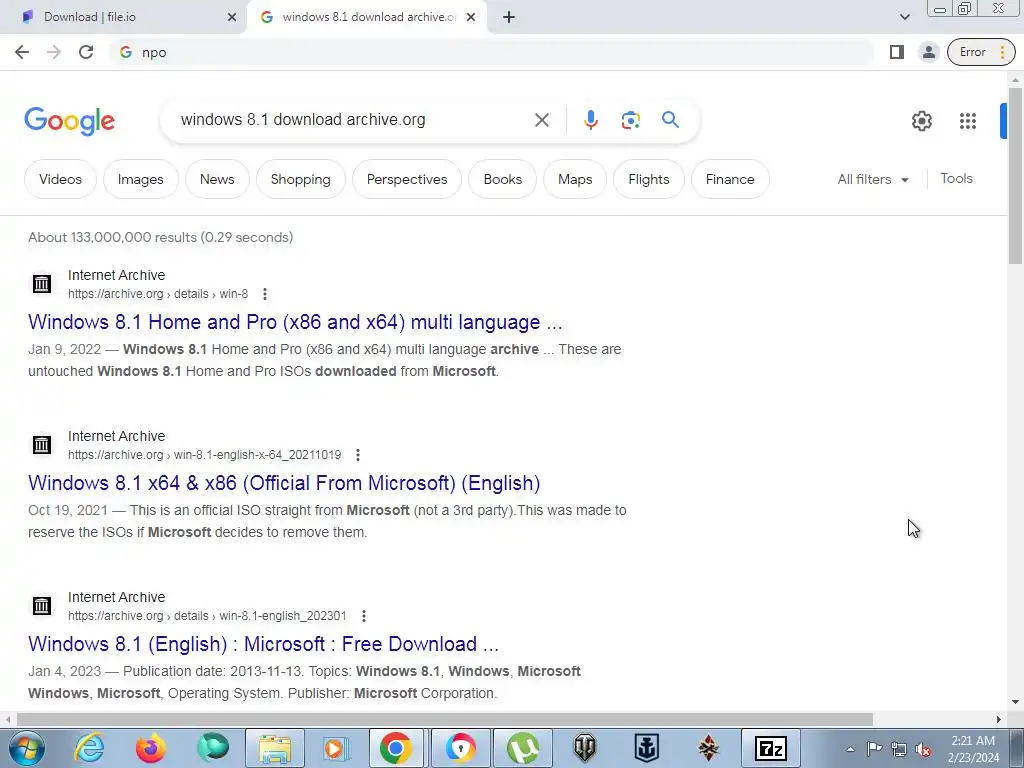1024x768 pixels.
Task: Open the Windows Start orb
Action: click(27, 748)
